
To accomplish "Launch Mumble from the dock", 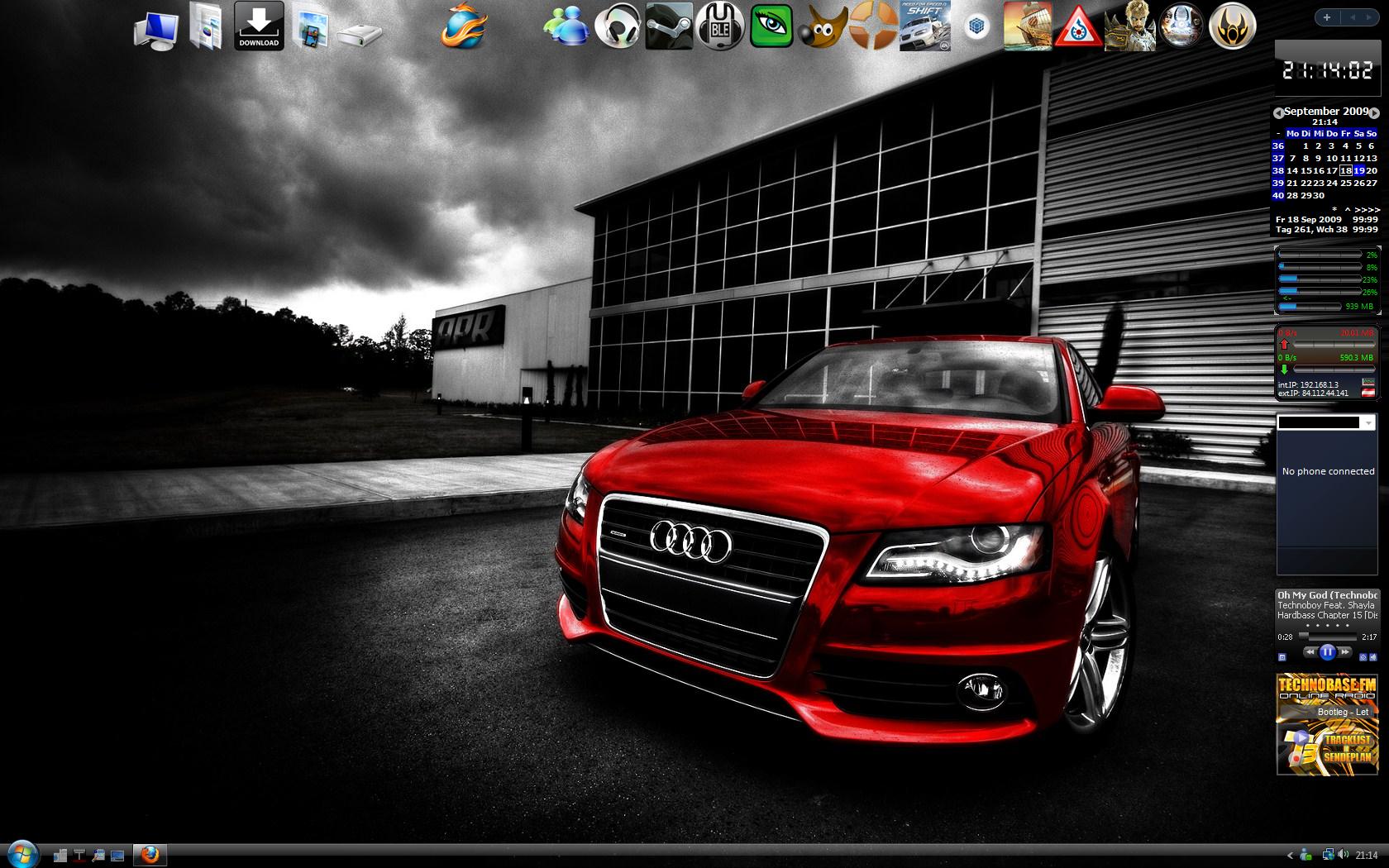I will click(719, 26).
